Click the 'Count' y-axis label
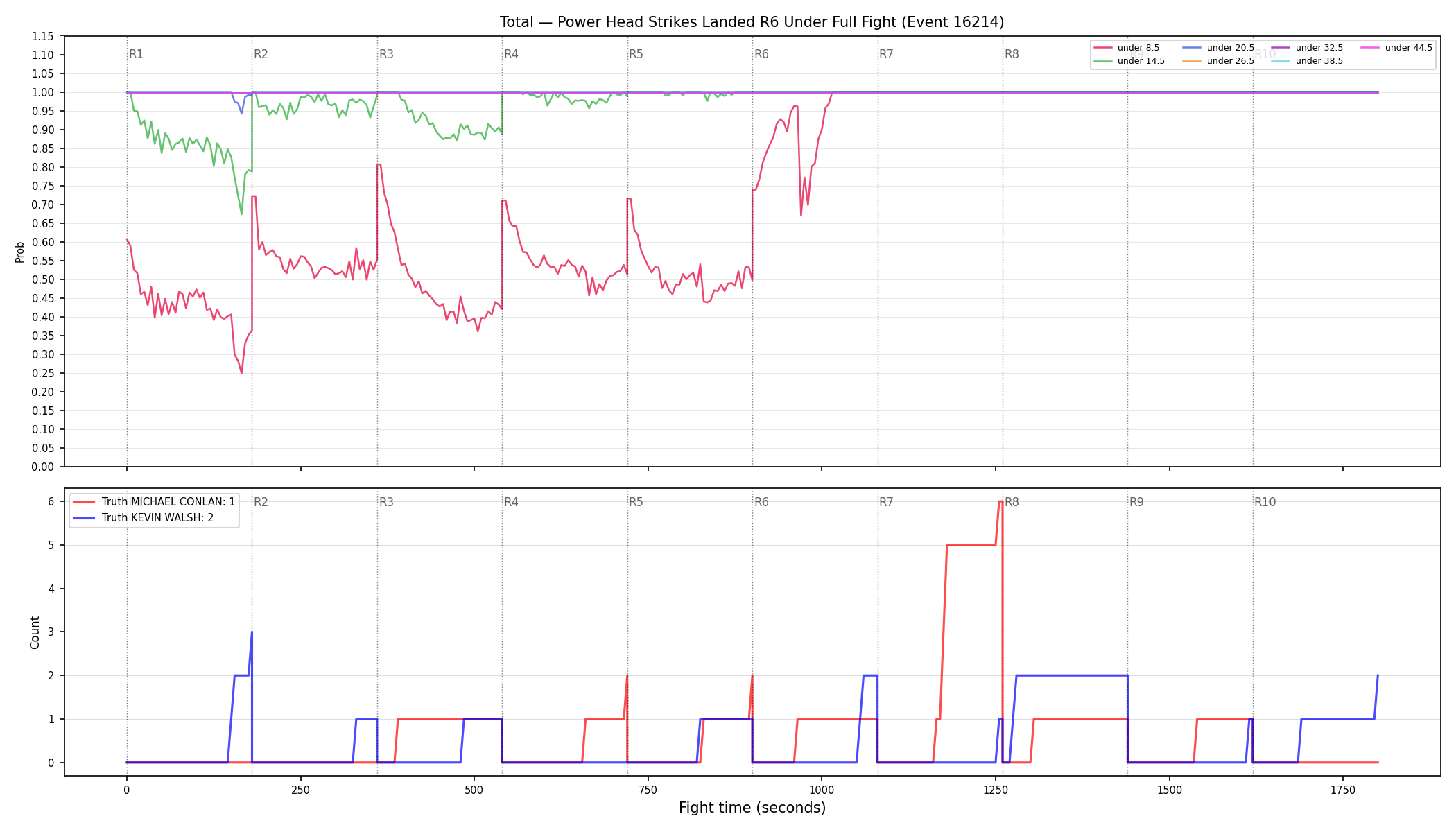This screenshot has width=1456, height=832. 35,632
